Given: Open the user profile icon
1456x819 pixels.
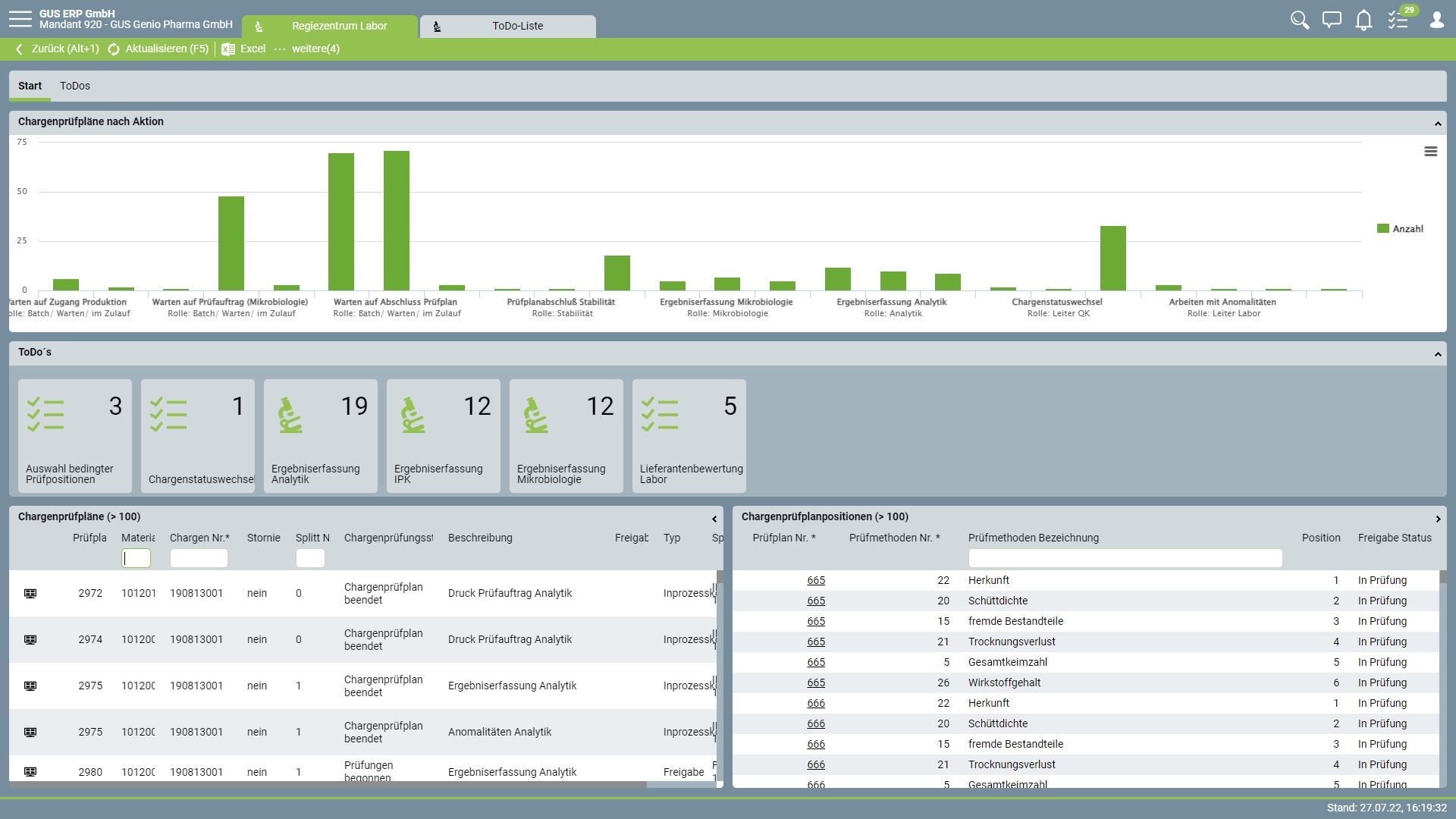Looking at the screenshot, I should 1436,20.
